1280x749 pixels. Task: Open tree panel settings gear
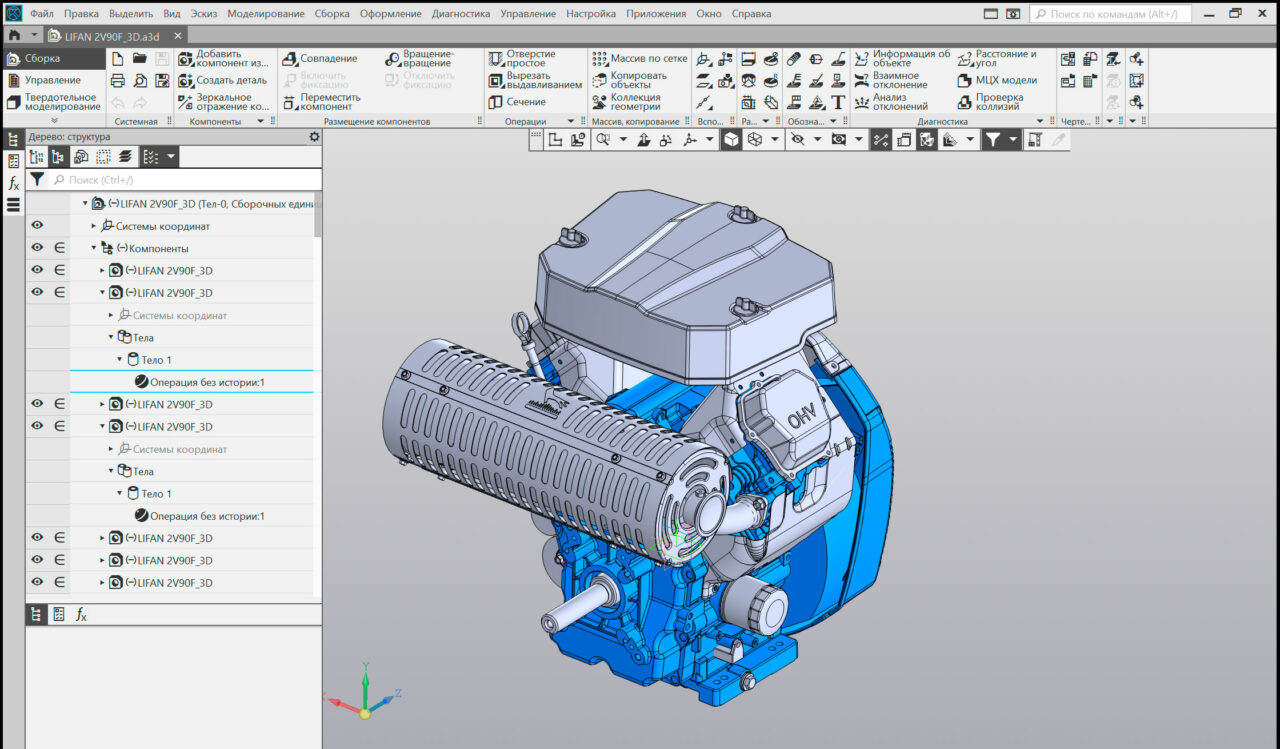click(x=314, y=137)
